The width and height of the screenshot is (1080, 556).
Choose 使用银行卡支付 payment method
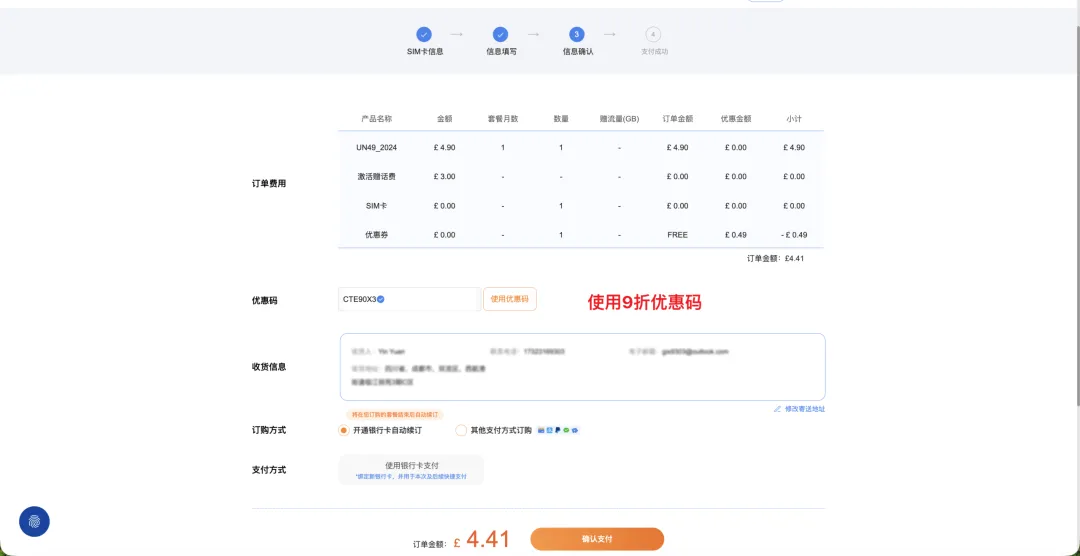(411, 470)
